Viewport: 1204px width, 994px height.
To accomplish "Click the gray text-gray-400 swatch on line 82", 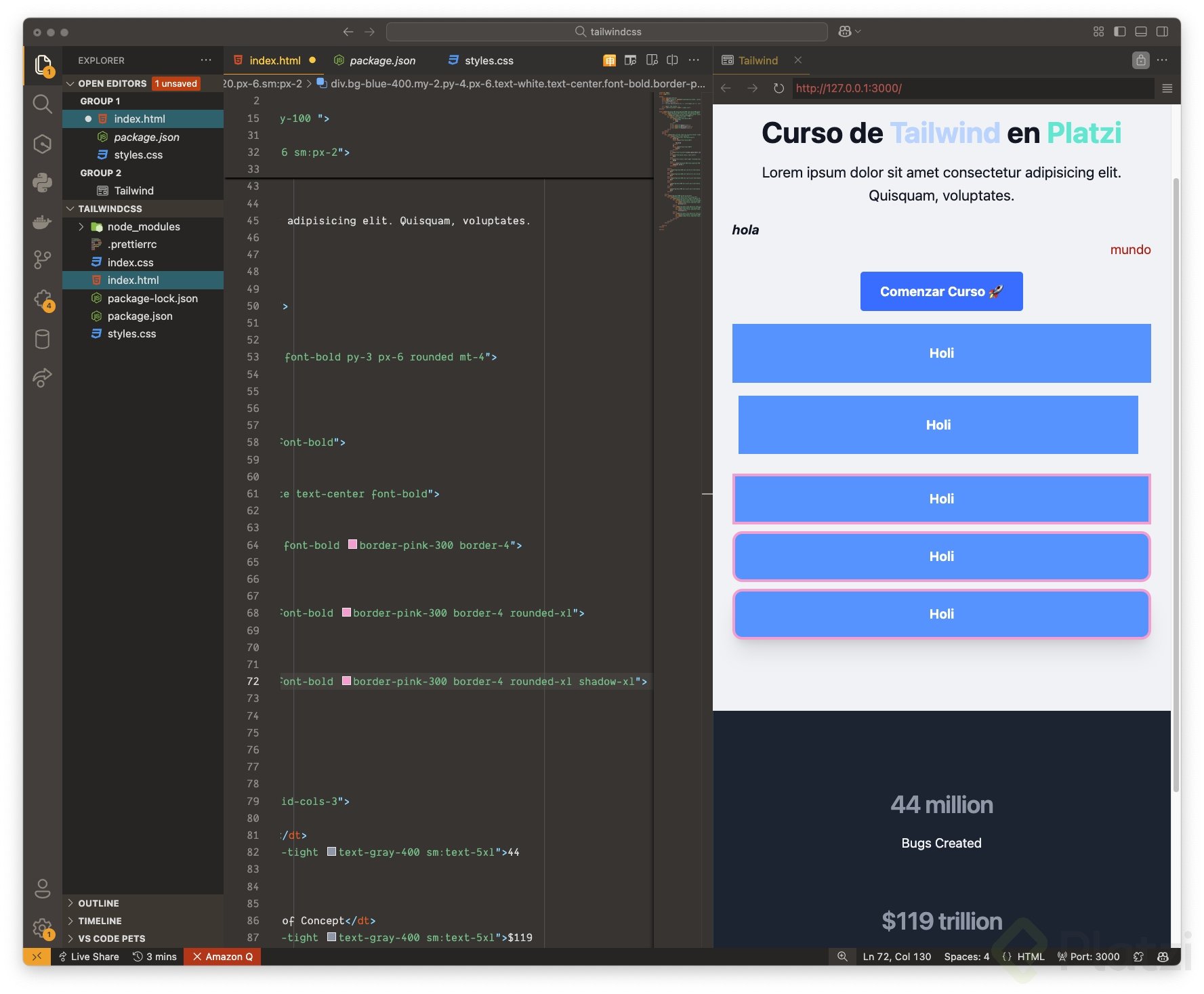I will point(331,852).
